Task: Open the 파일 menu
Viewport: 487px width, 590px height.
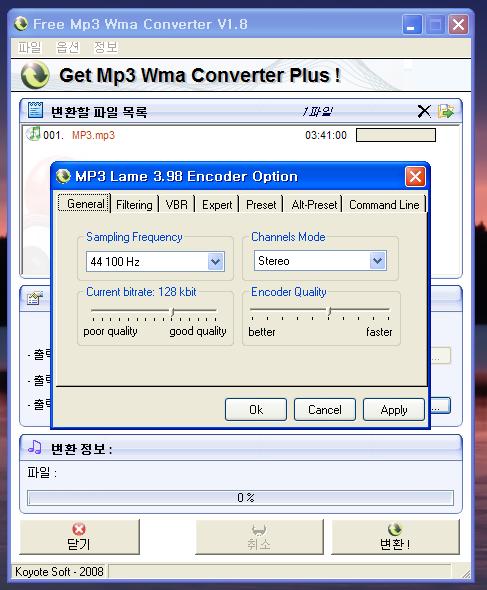Action: pos(30,47)
